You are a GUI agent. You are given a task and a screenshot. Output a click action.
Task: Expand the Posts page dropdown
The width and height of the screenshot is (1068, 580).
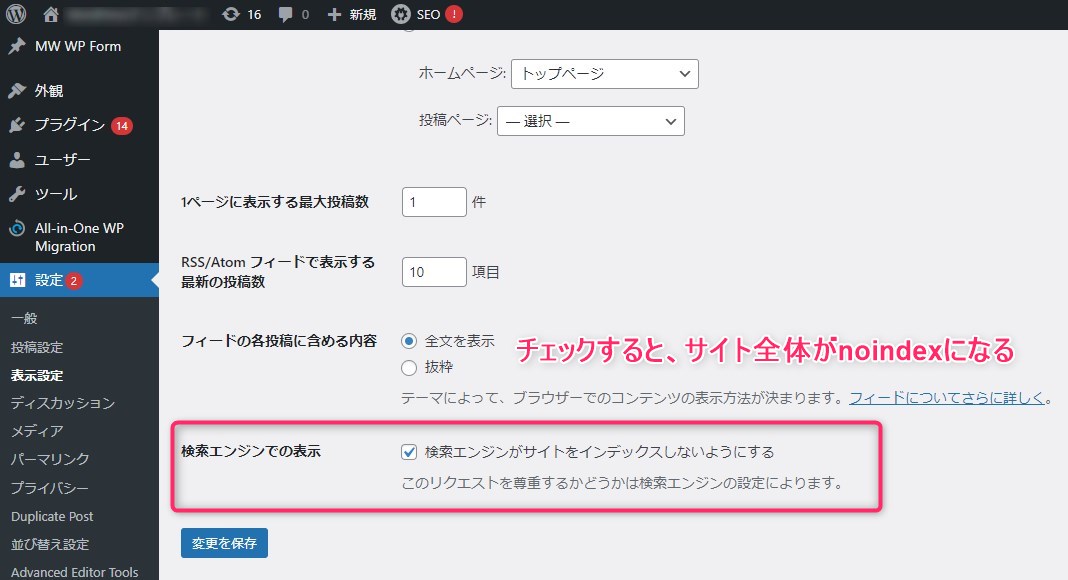pyautogui.click(x=590, y=121)
